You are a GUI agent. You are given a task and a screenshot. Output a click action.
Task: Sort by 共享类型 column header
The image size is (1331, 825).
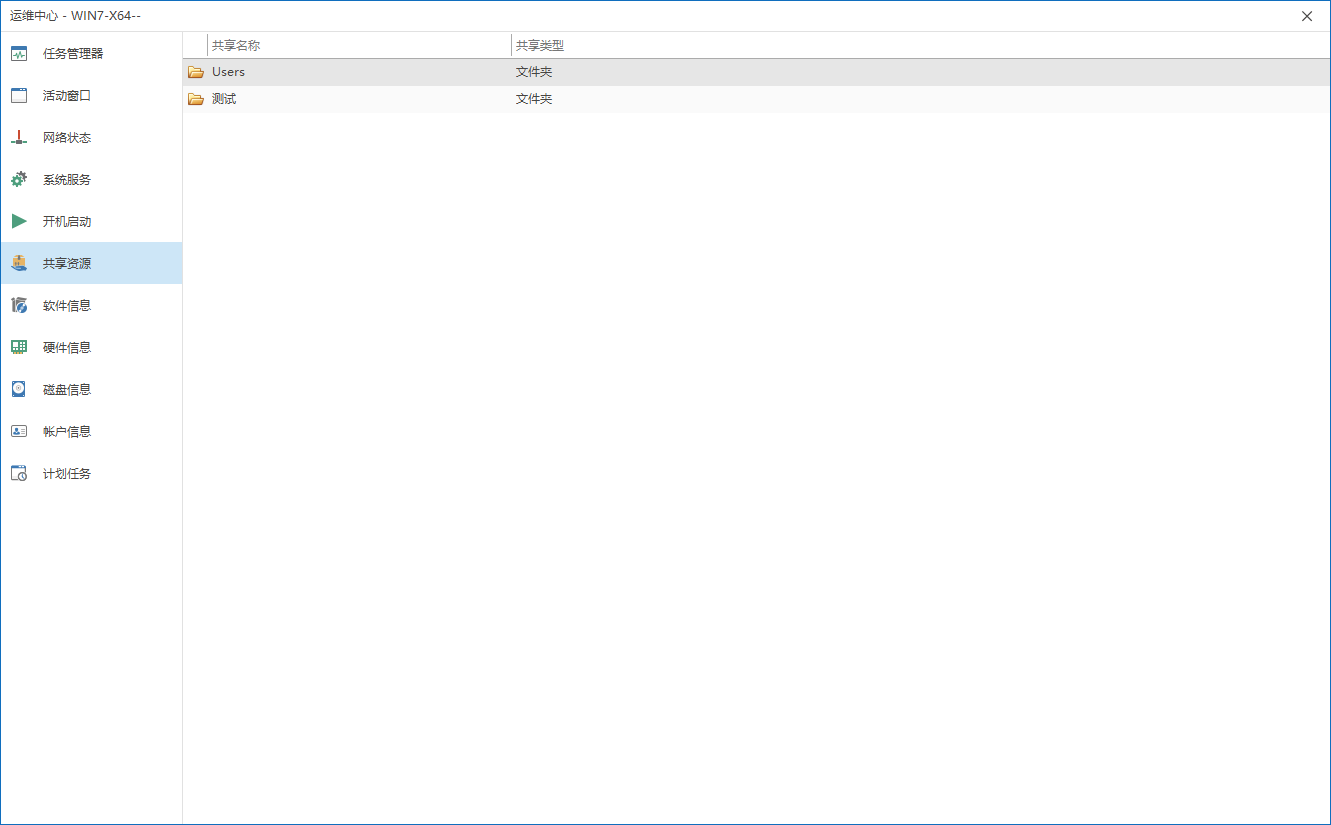point(540,45)
